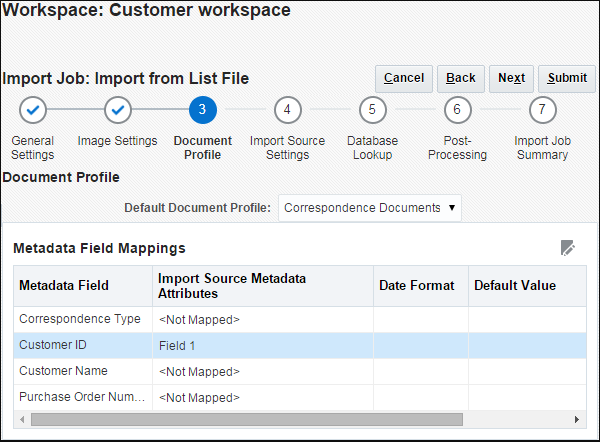The width and height of the screenshot is (600, 442).
Task: Click the General Settings step checkmark
Action: pos(33,109)
